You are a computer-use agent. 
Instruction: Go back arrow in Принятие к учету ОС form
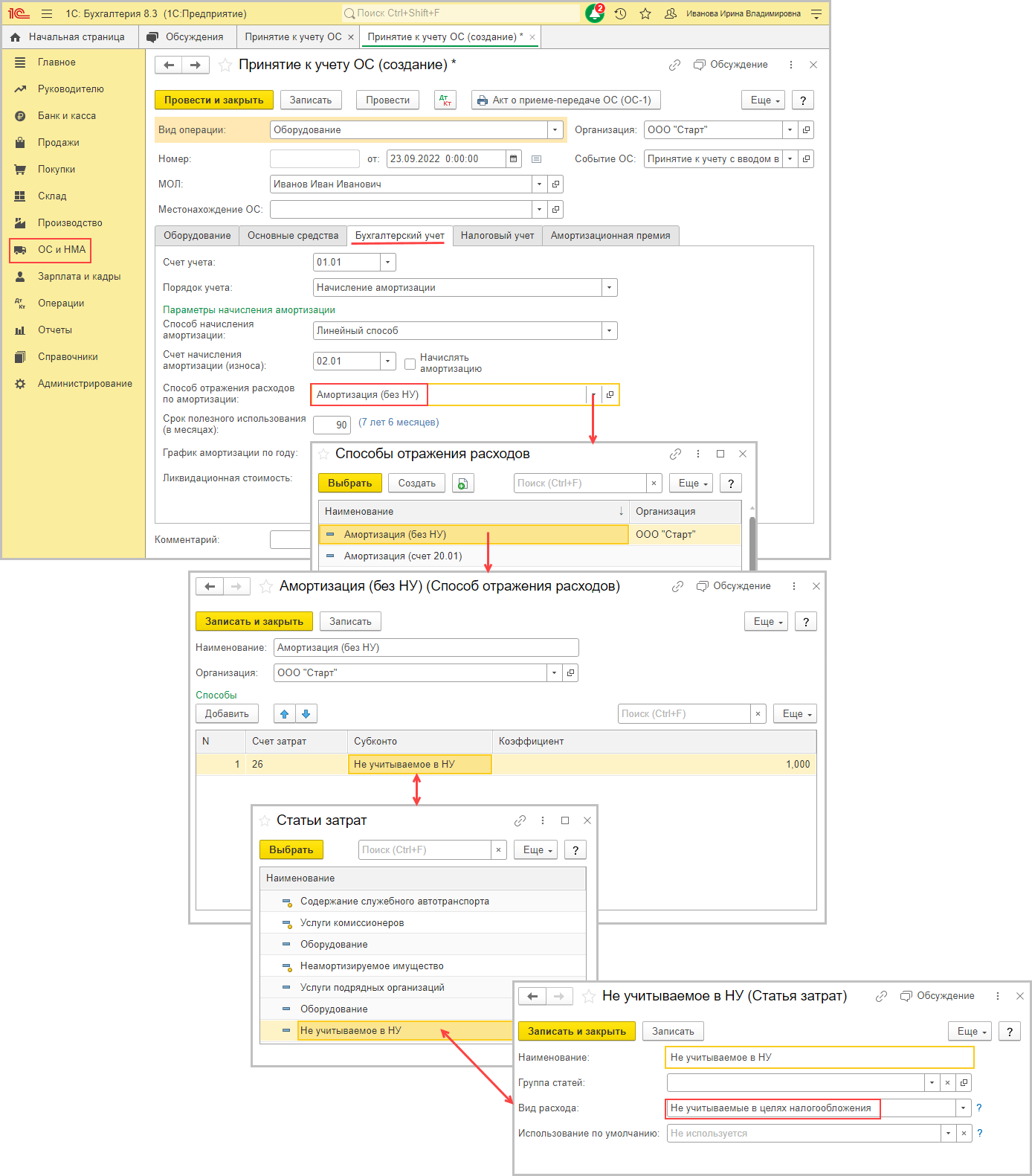tap(169, 65)
